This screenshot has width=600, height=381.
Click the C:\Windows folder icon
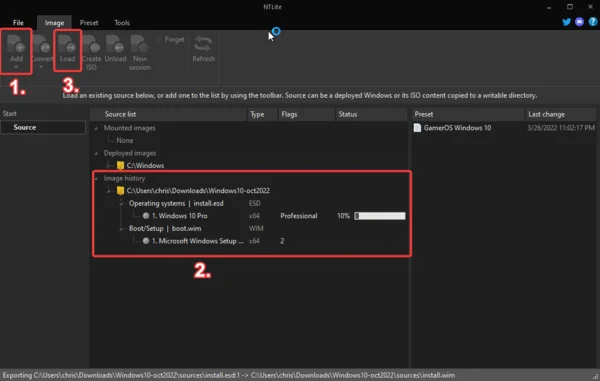coord(121,165)
